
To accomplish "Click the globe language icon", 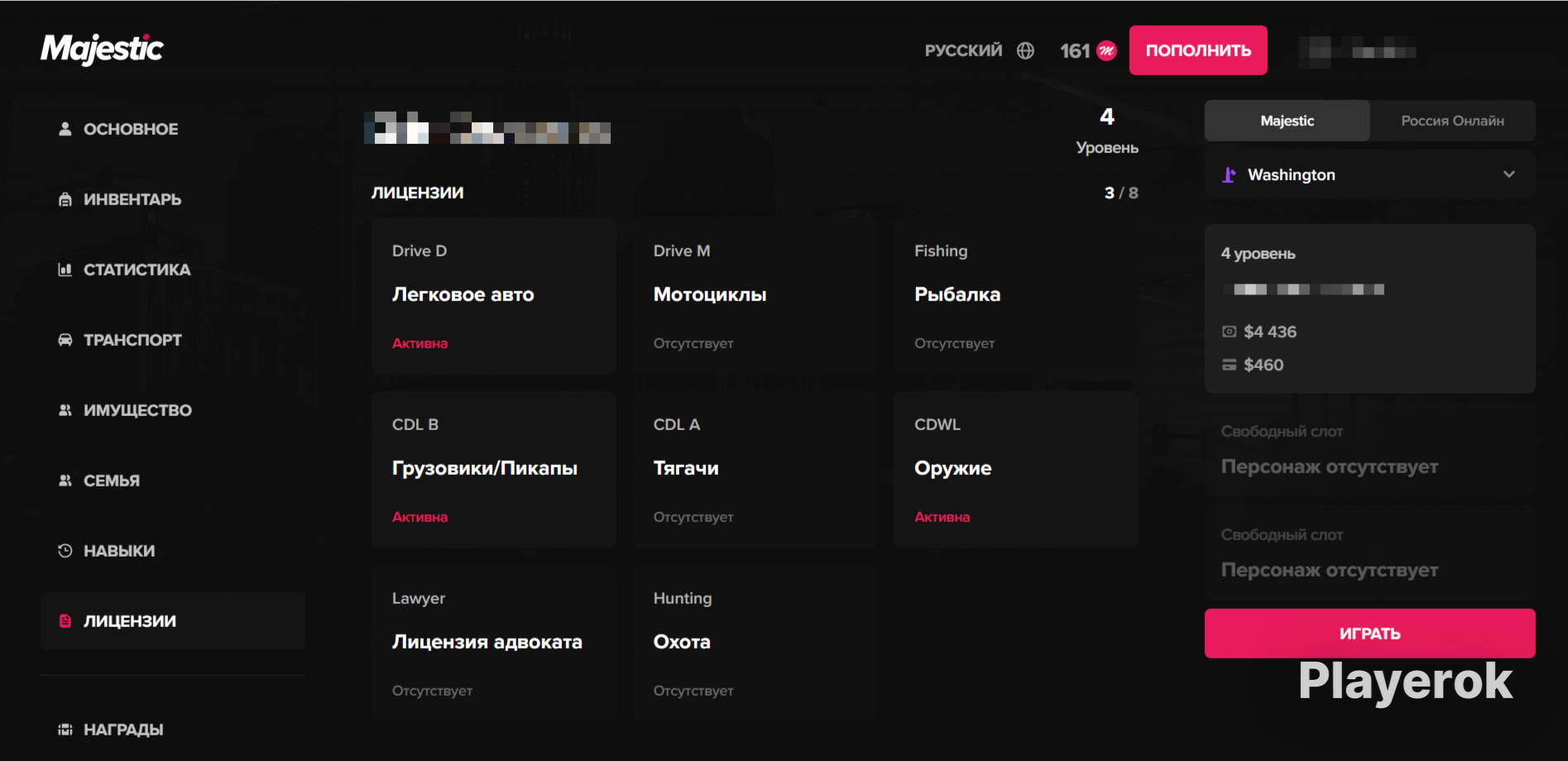I will [x=1025, y=50].
